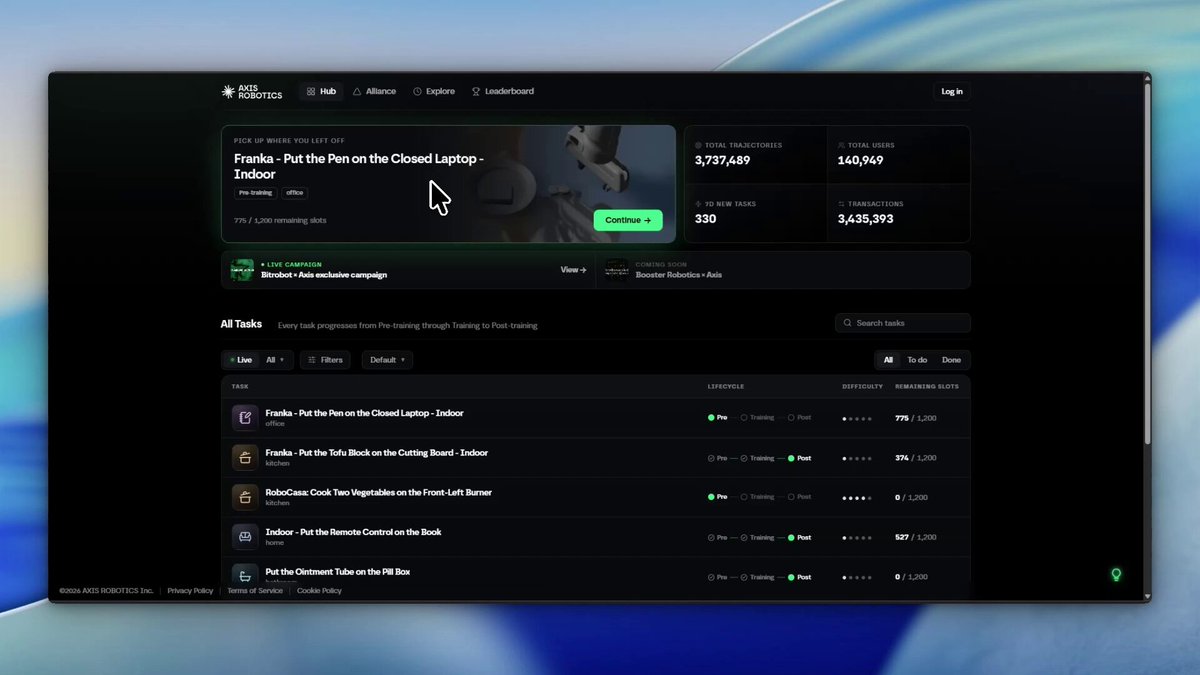This screenshot has width=1200, height=675.
Task: Open the Leaderboard tab
Action: [503, 91]
